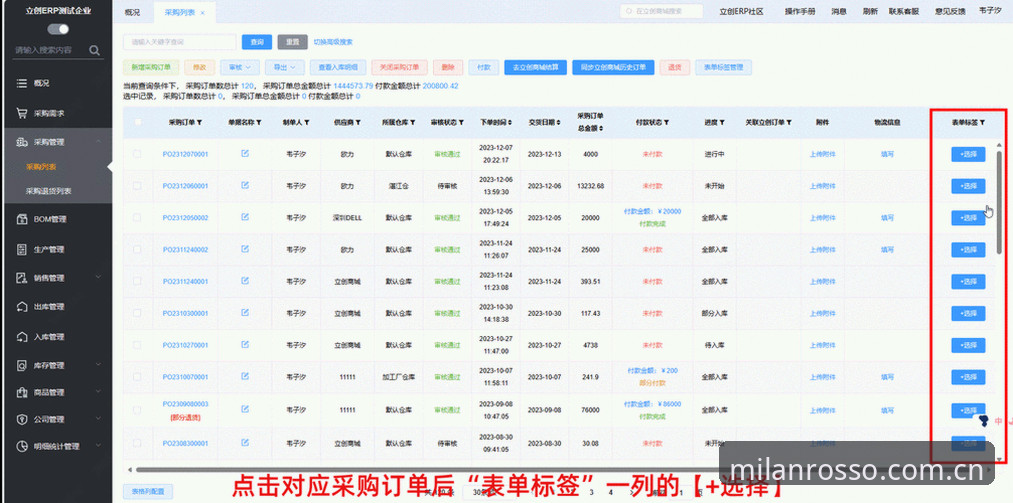Click filter icon on 付款状态 column header
Screen dimensions: 1013x503
[666, 122]
